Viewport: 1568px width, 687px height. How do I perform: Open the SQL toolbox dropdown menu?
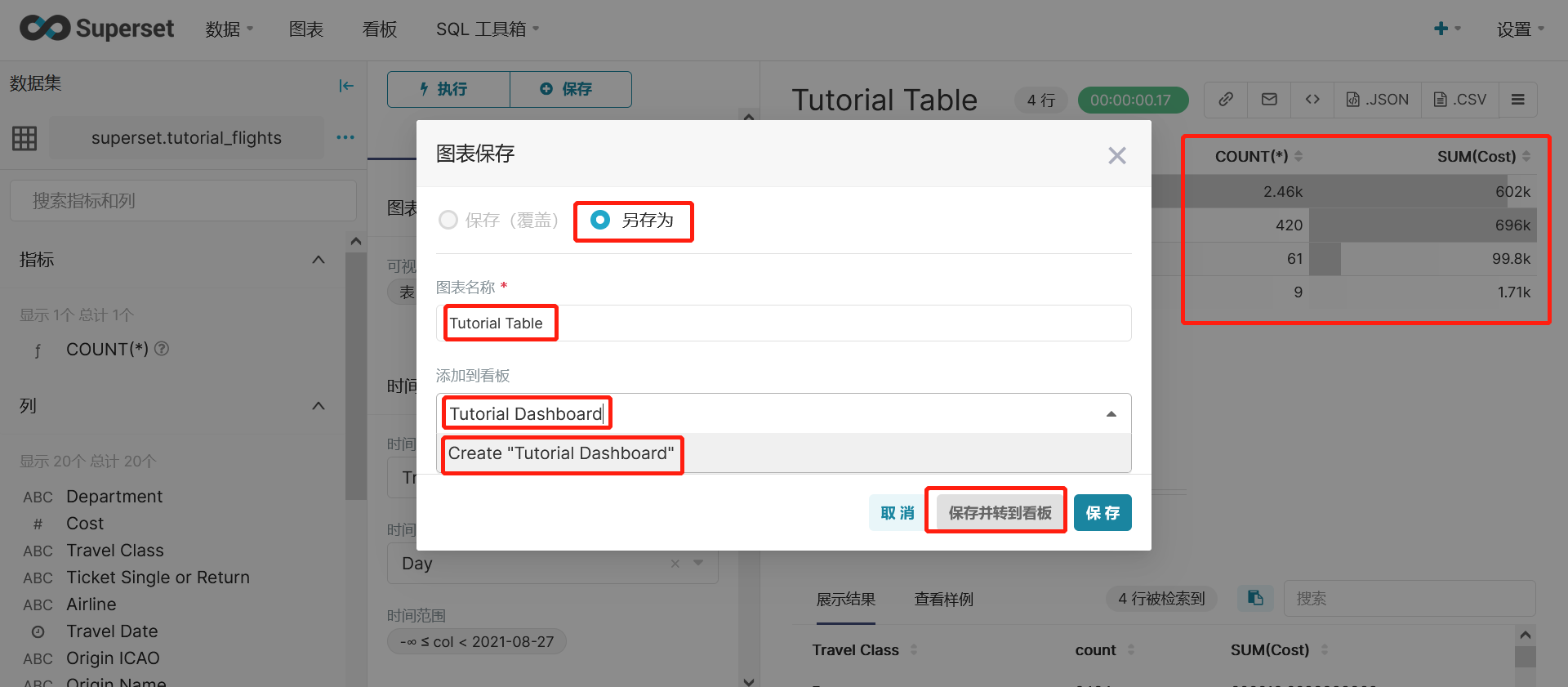click(x=488, y=29)
